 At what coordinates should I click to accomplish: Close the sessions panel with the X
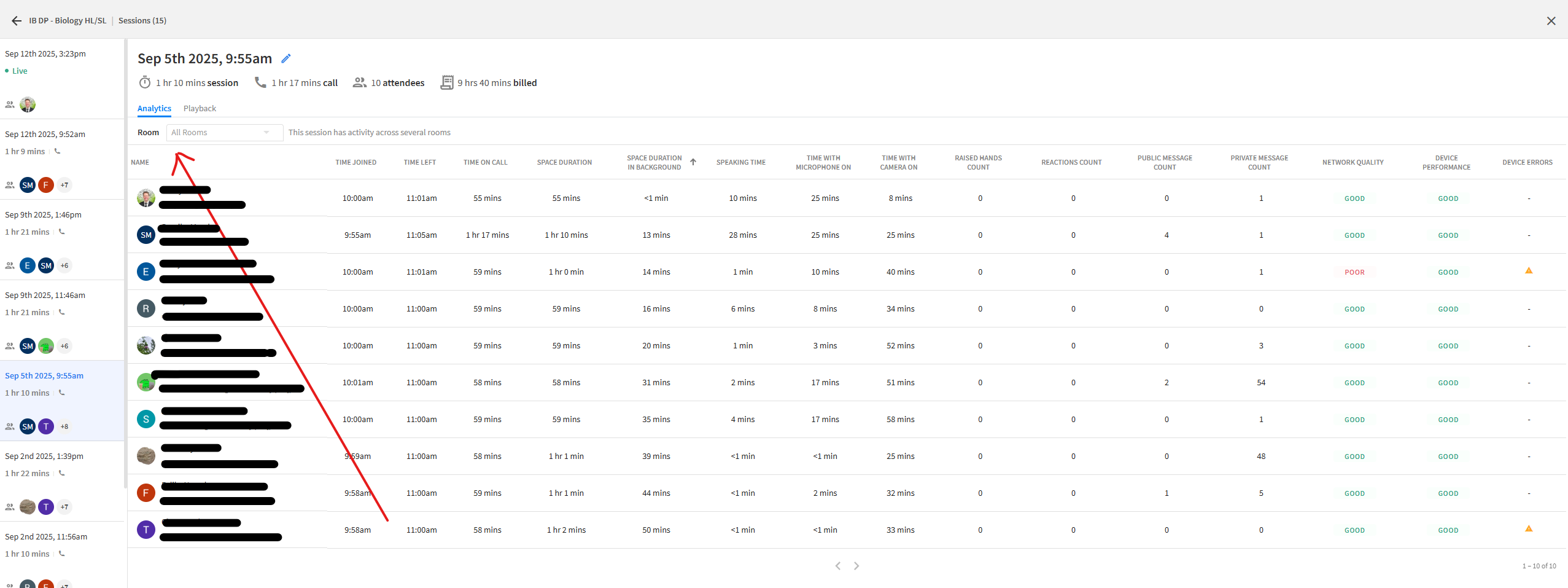click(x=1551, y=21)
